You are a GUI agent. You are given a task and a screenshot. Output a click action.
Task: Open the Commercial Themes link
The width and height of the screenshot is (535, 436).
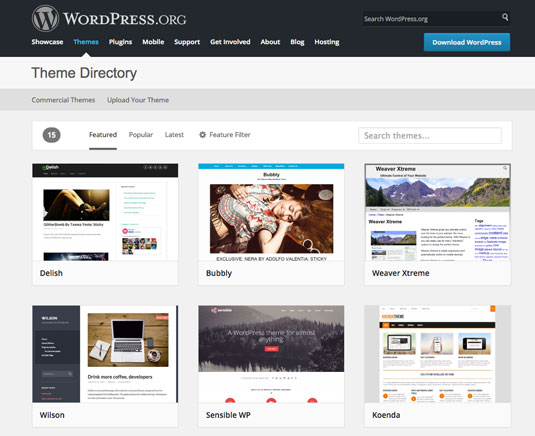coord(63,100)
